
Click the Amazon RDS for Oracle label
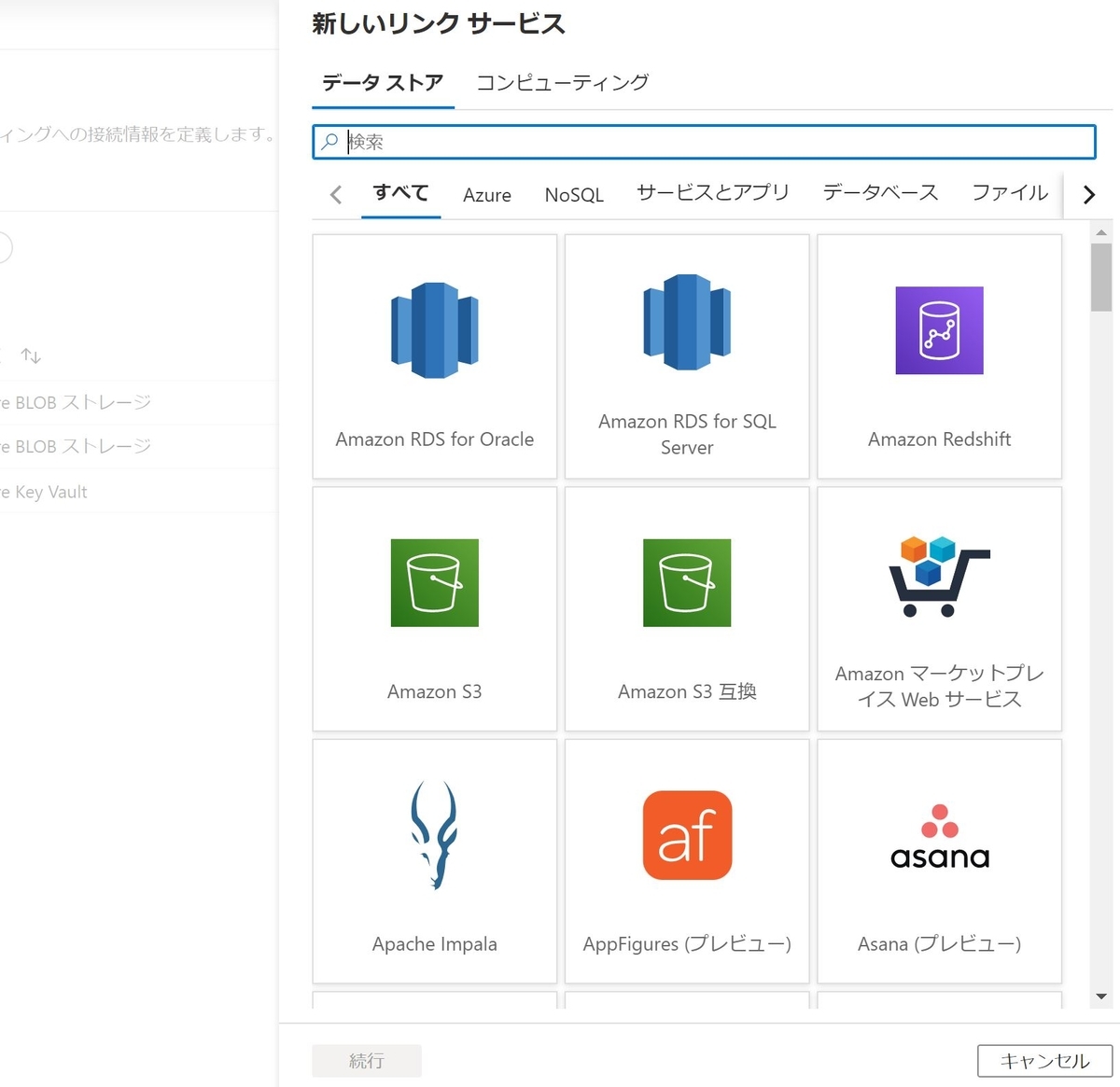point(435,439)
